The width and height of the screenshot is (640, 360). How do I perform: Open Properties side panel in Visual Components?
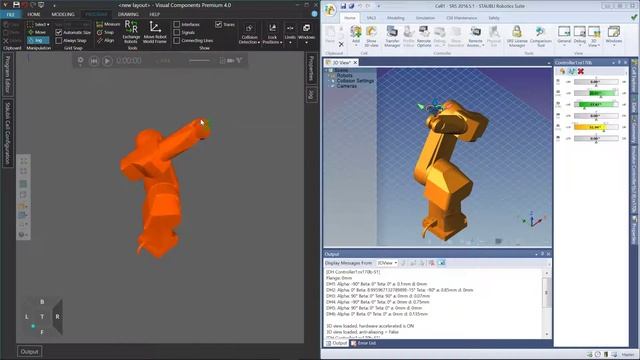pyautogui.click(x=311, y=68)
